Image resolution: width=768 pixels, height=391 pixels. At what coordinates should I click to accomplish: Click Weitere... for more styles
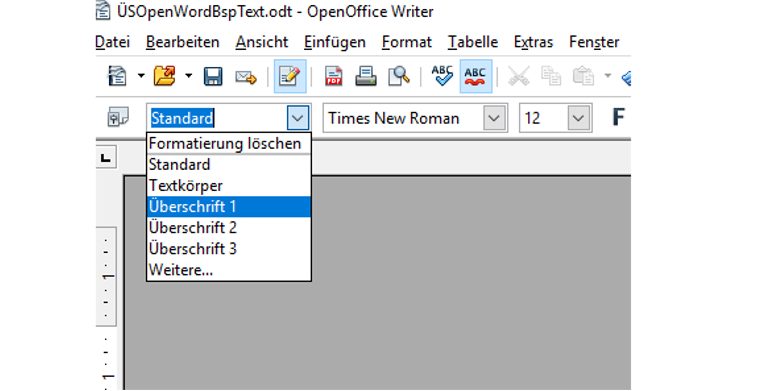[229, 270]
